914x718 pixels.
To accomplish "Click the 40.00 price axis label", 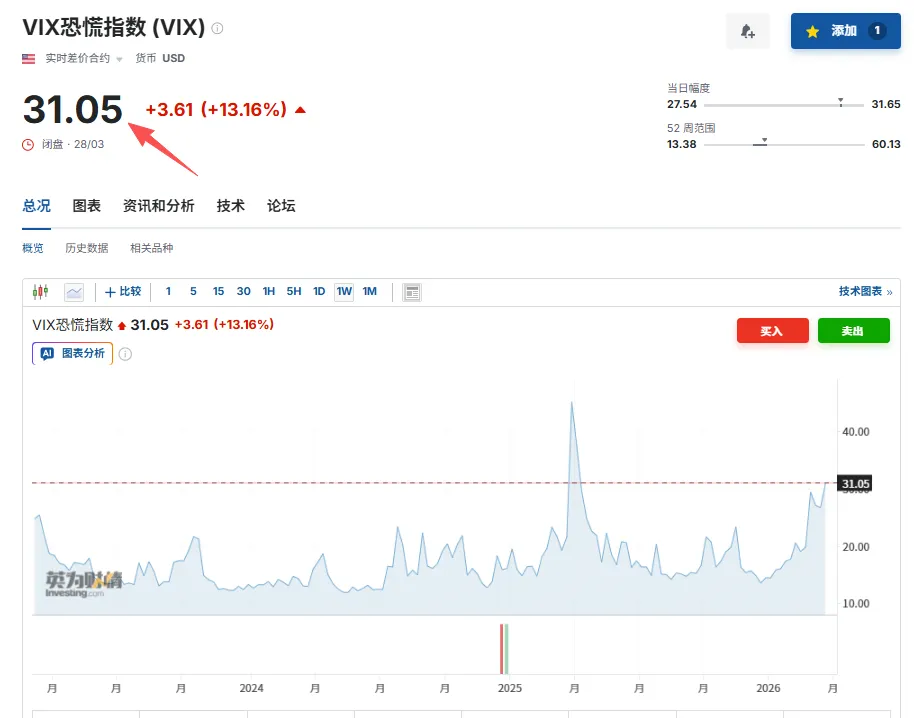I will (855, 432).
